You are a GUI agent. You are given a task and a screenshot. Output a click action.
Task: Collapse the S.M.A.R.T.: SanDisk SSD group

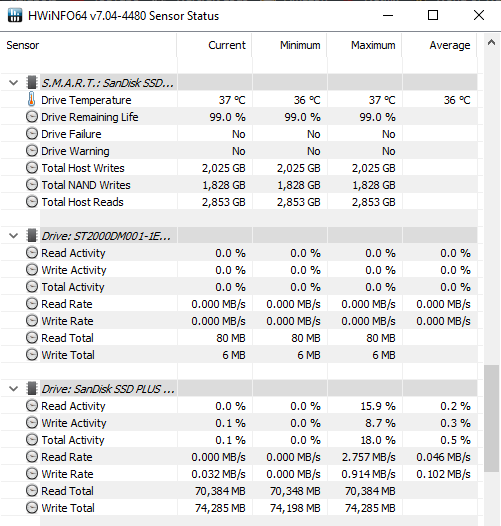tap(13, 83)
